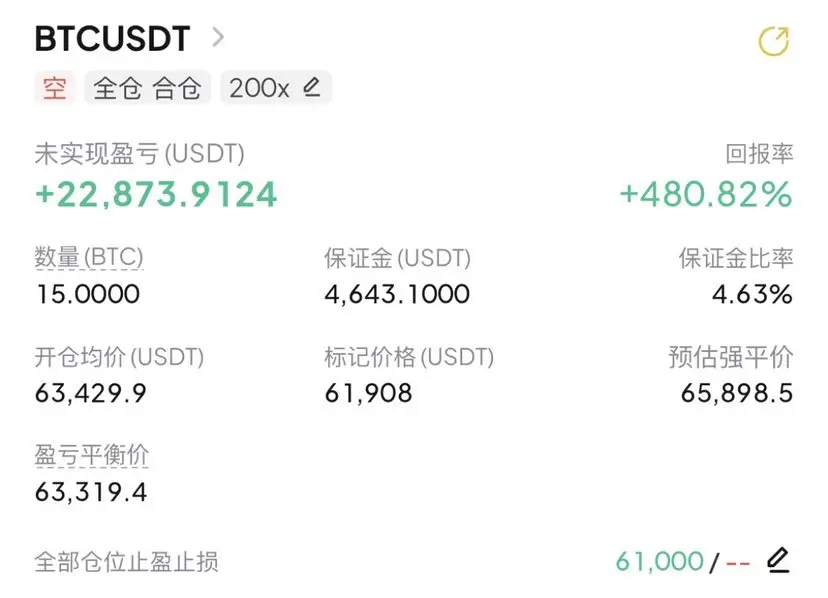Viewport: 828px width, 598px height.
Task: Tap the +480.82% return rate
Action: [706, 194]
